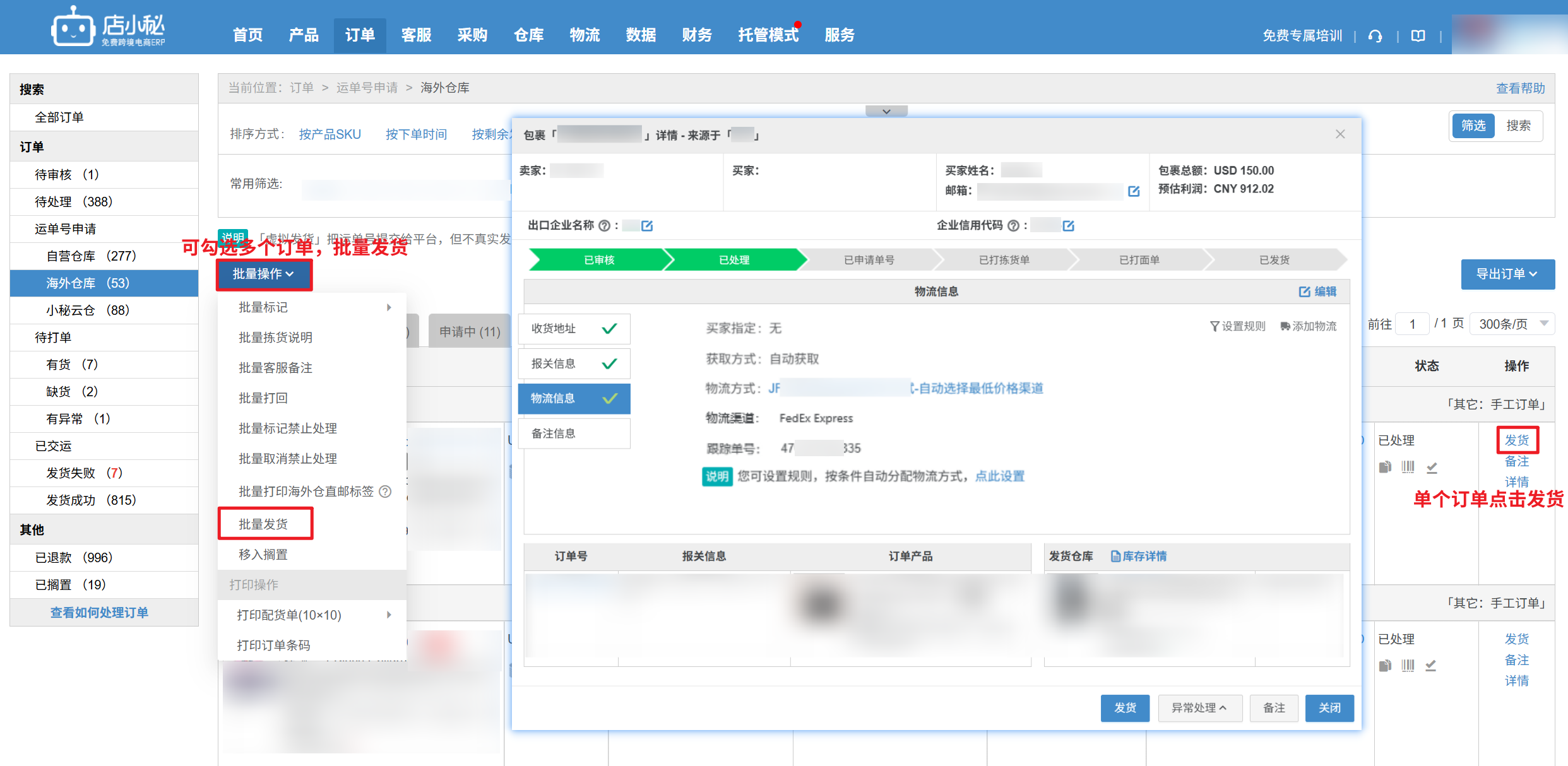Choose 批量发货 from the batch menu
This screenshot has height=766, width=1568.
tap(264, 524)
